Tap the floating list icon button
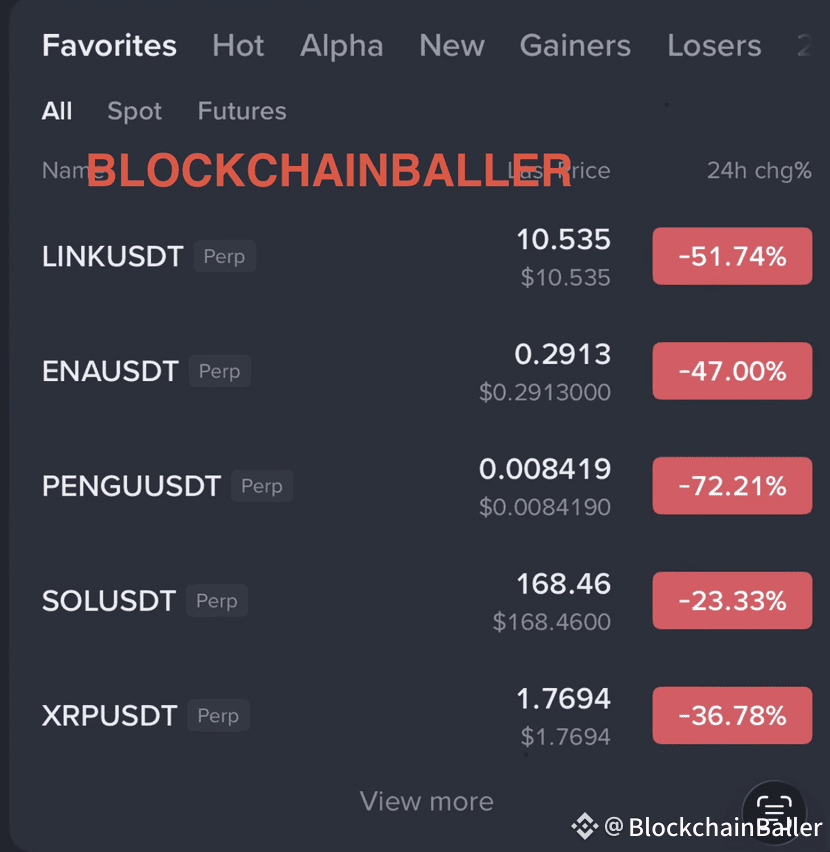Viewport: 830px width, 852px height. [x=774, y=806]
